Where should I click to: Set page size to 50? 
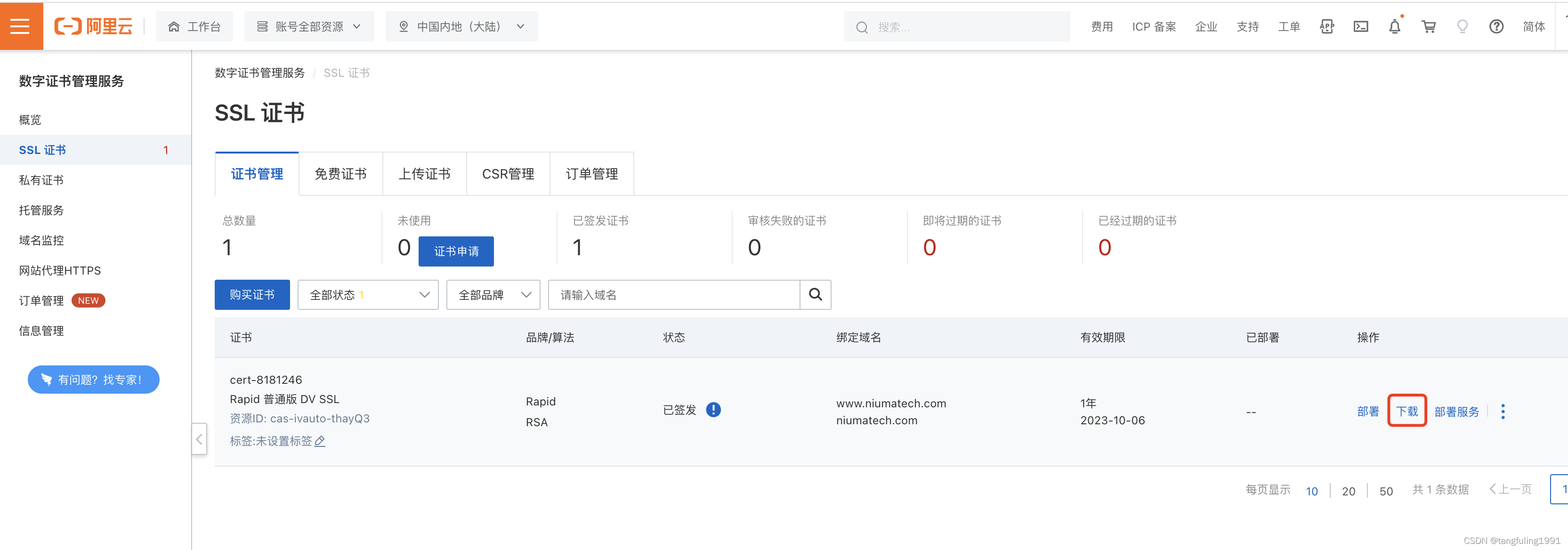click(1386, 491)
